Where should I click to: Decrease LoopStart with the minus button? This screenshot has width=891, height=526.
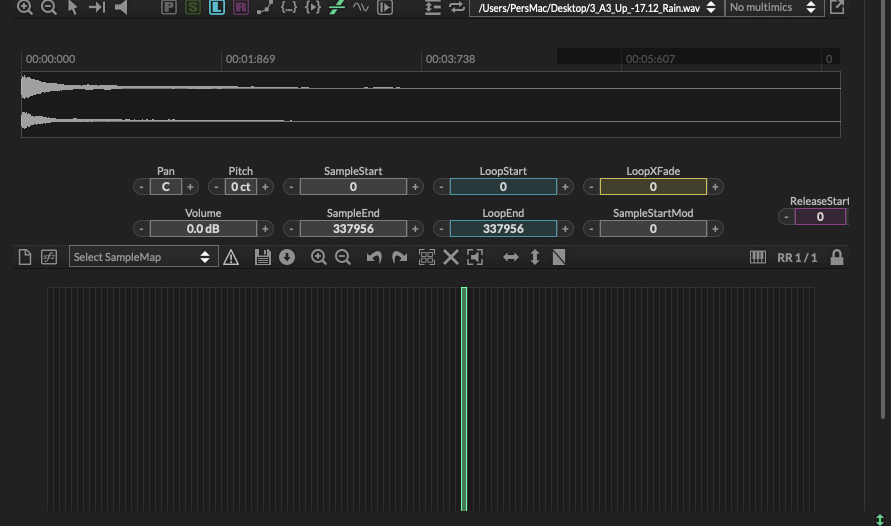(x=441, y=187)
